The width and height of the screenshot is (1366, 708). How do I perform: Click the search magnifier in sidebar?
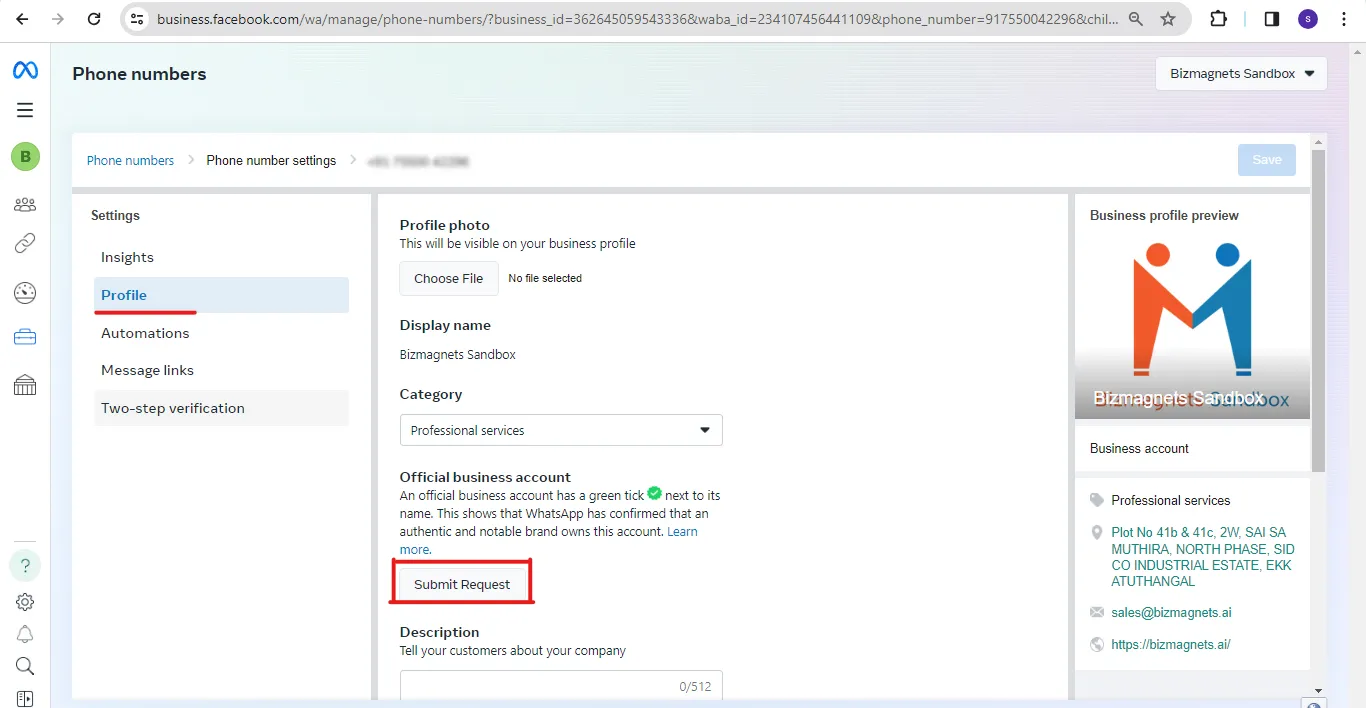pyautogui.click(x=25, y=666)
